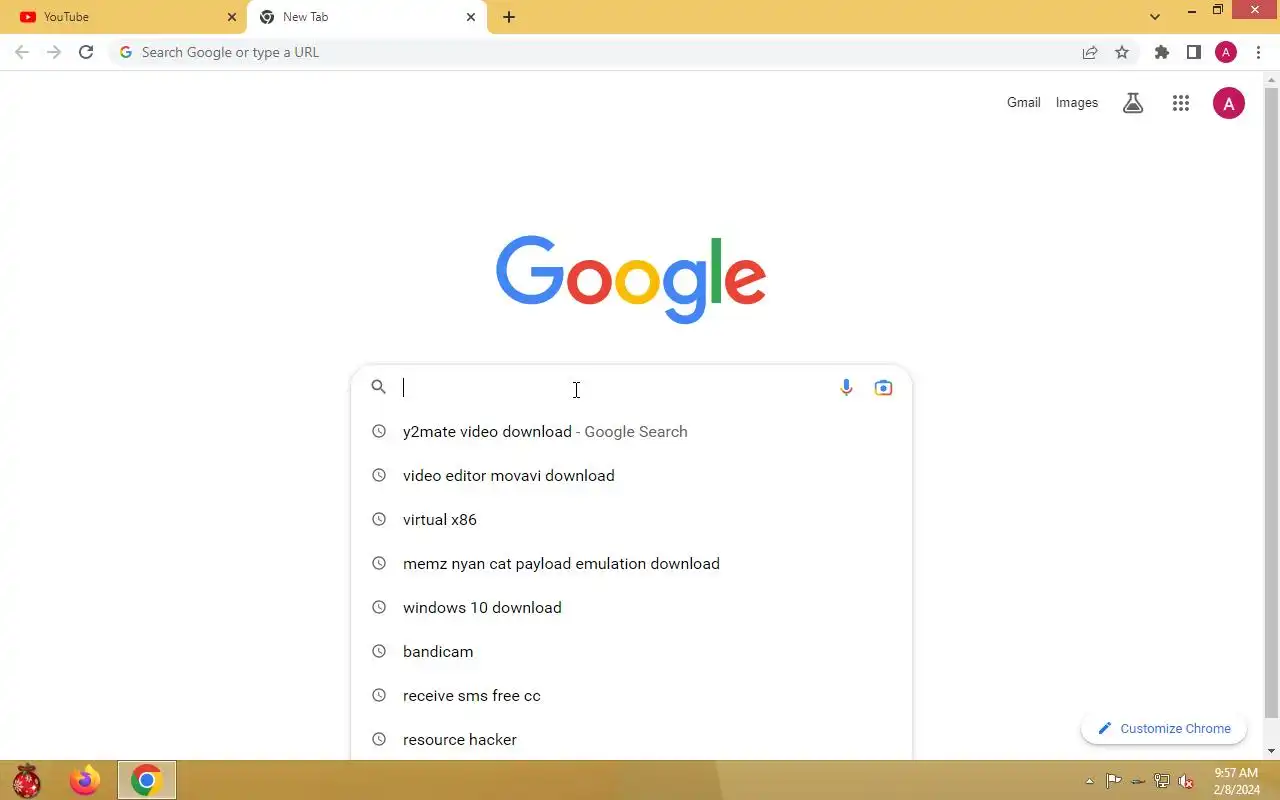Click Chrome taskbar button
Viewport: 1280px width, 800px height.
147,780
